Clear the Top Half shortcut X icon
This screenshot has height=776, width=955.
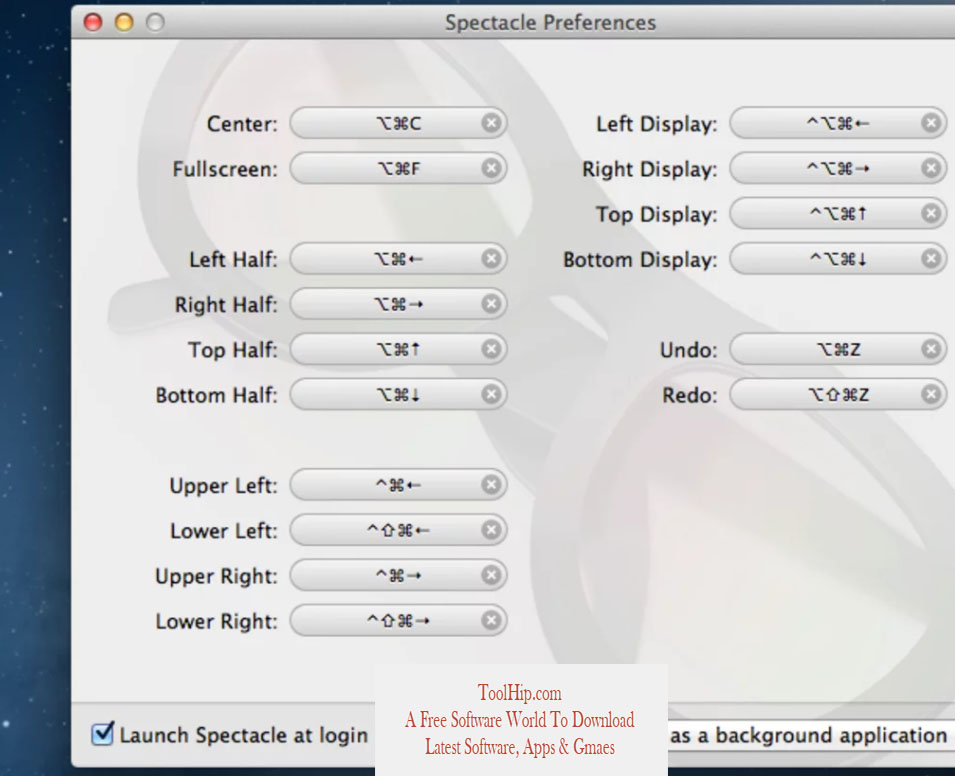491,349
